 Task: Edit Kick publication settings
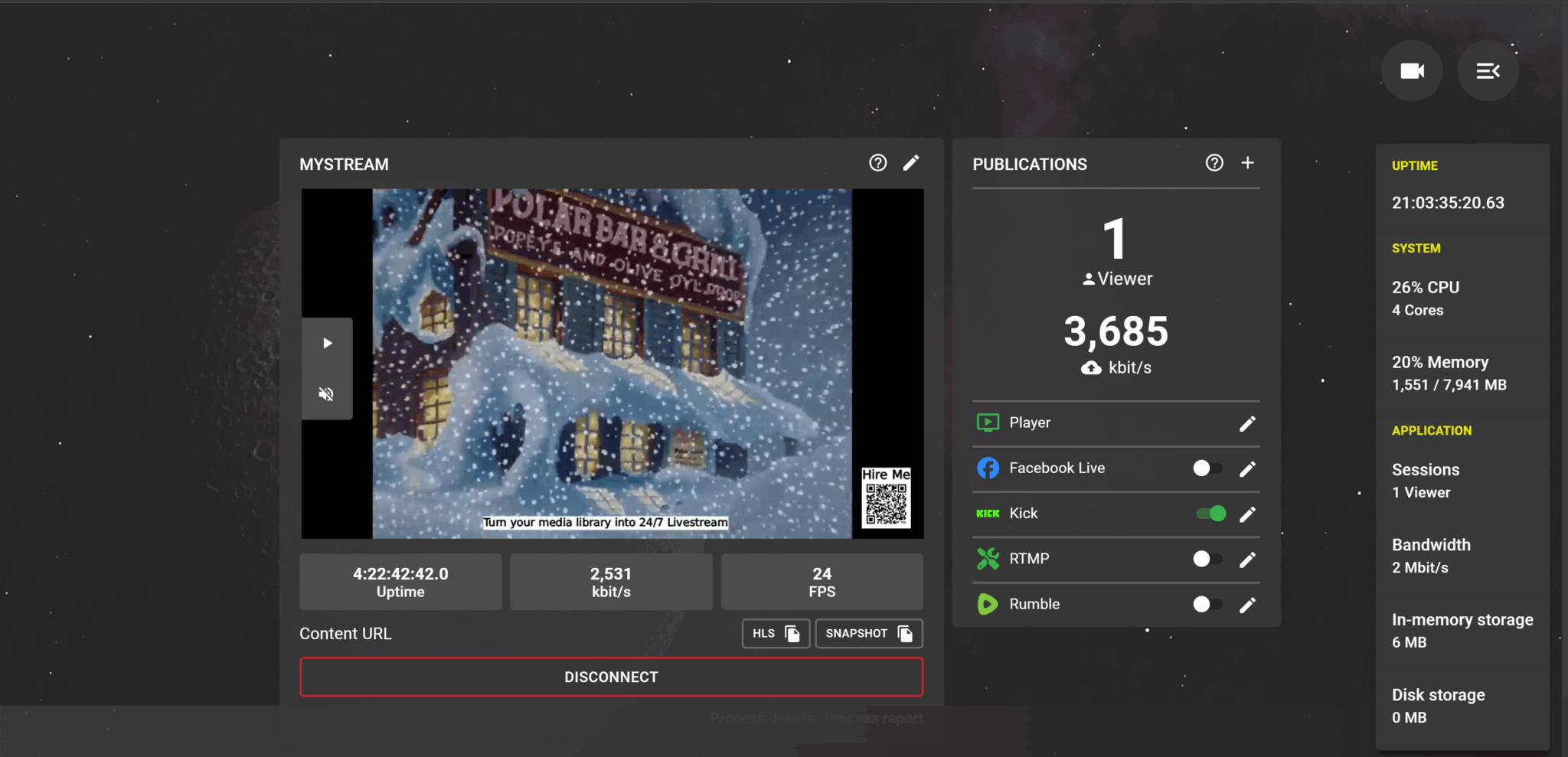pos(1247,514)
